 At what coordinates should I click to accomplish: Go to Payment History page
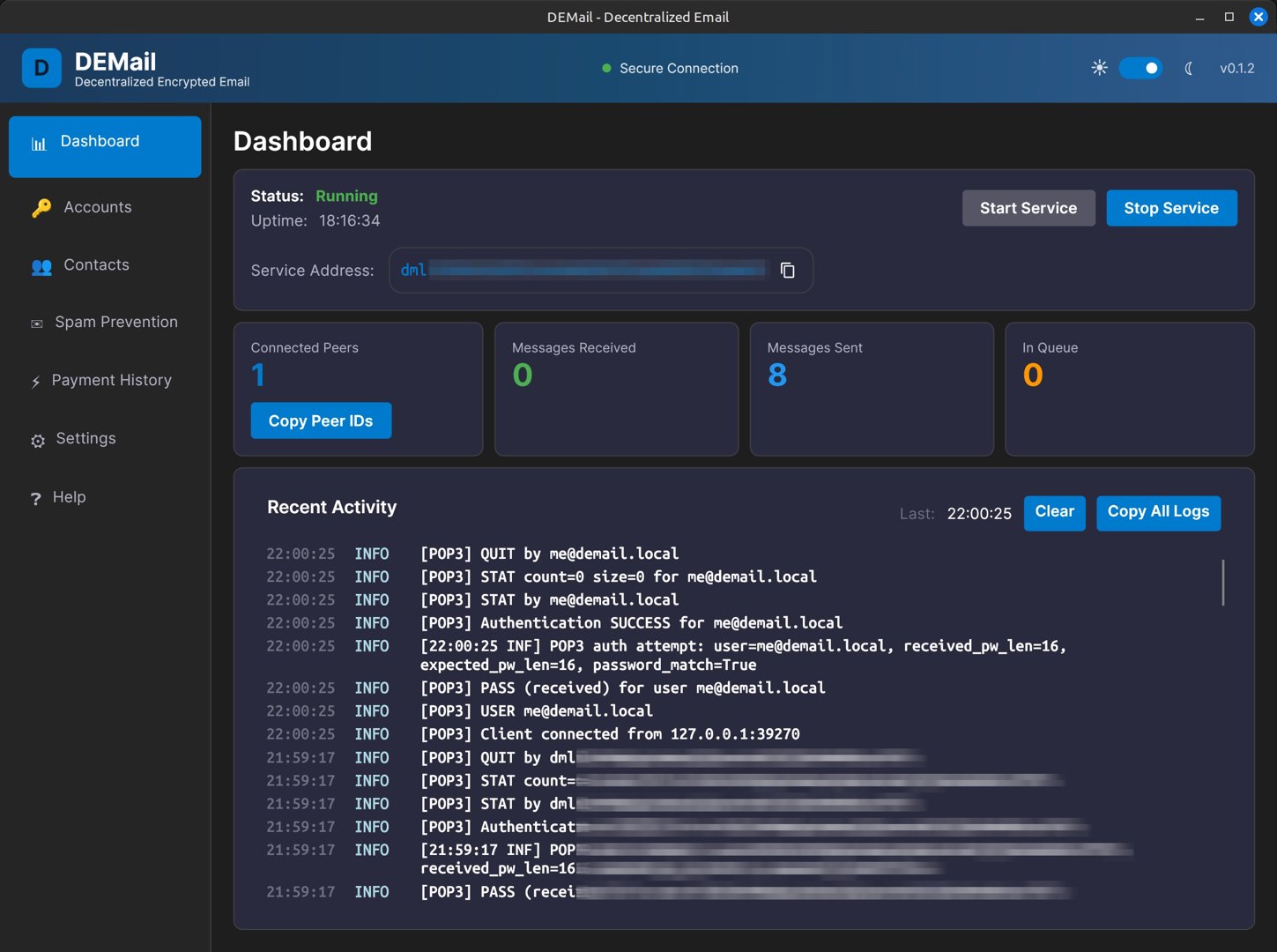coord(111,381)
